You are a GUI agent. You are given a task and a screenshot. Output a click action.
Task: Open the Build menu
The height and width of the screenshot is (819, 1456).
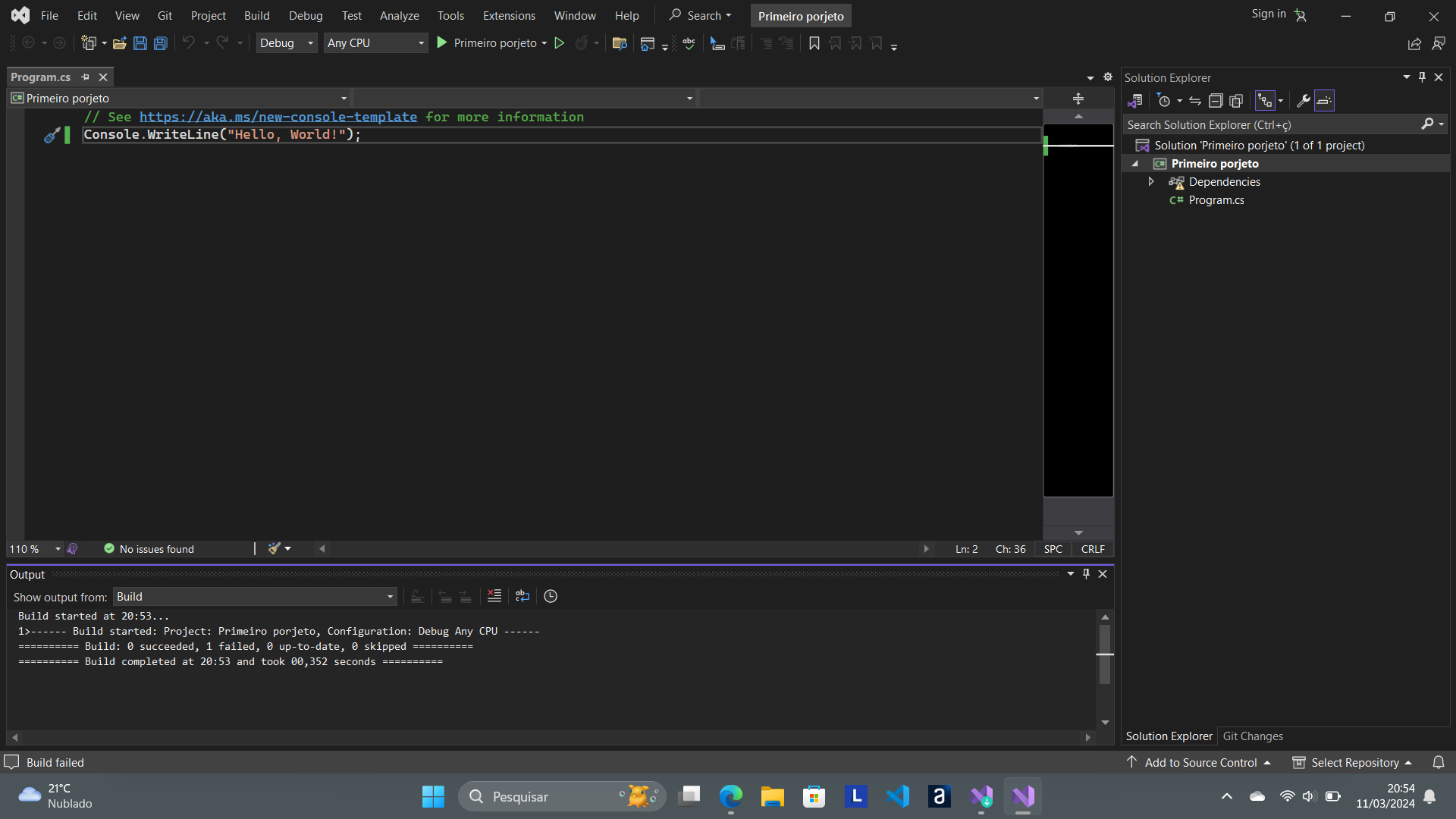[256, 15]
